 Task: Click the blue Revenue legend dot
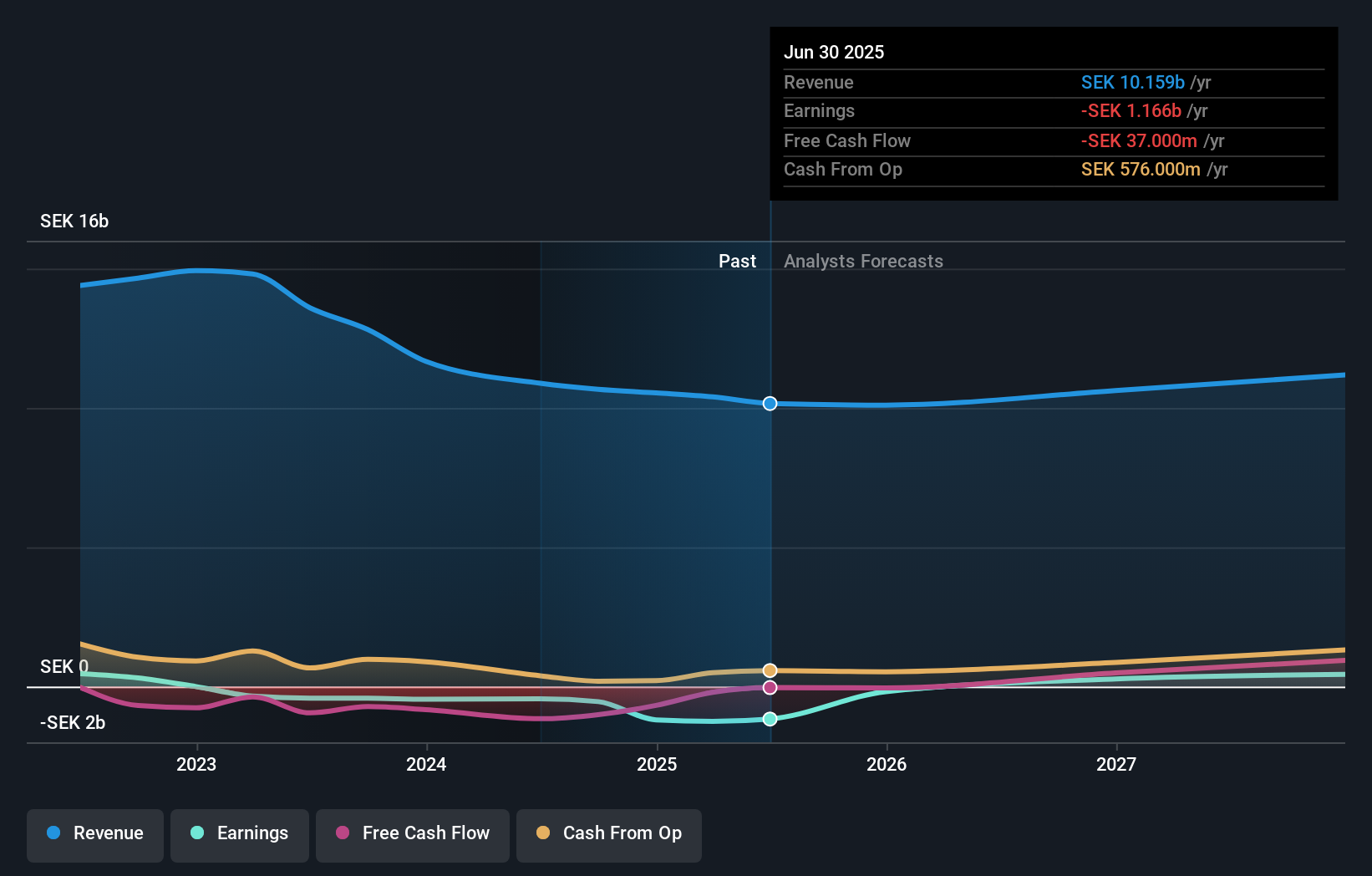52,833
